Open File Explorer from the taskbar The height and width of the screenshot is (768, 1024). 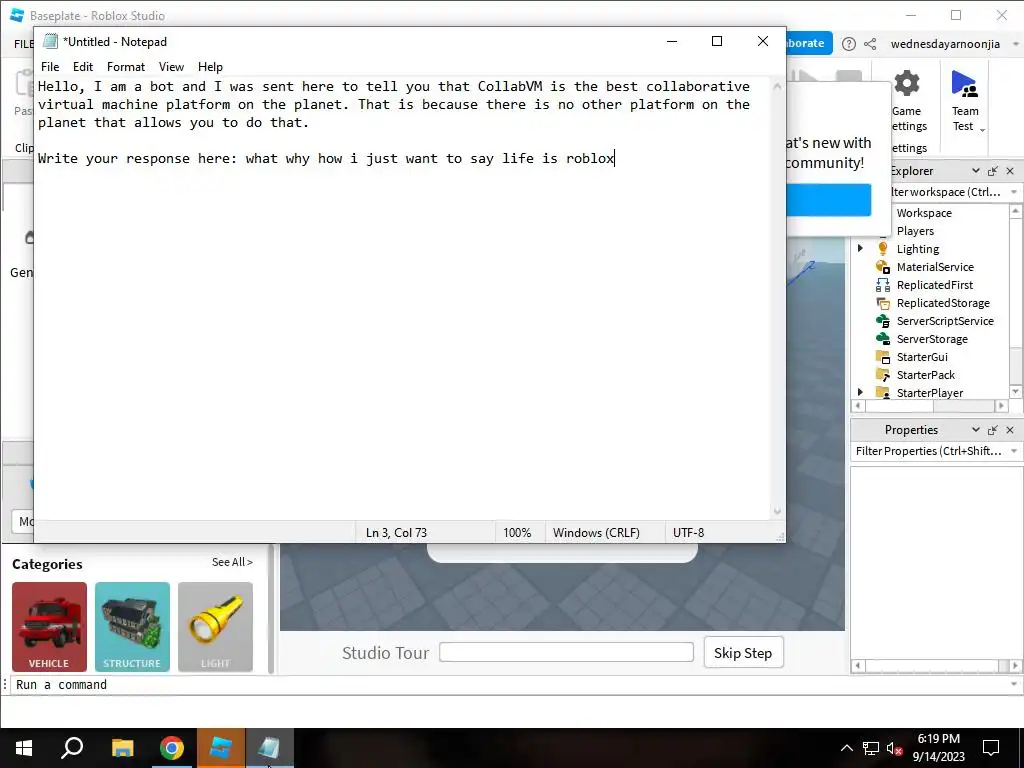click(x=122, y=748)
